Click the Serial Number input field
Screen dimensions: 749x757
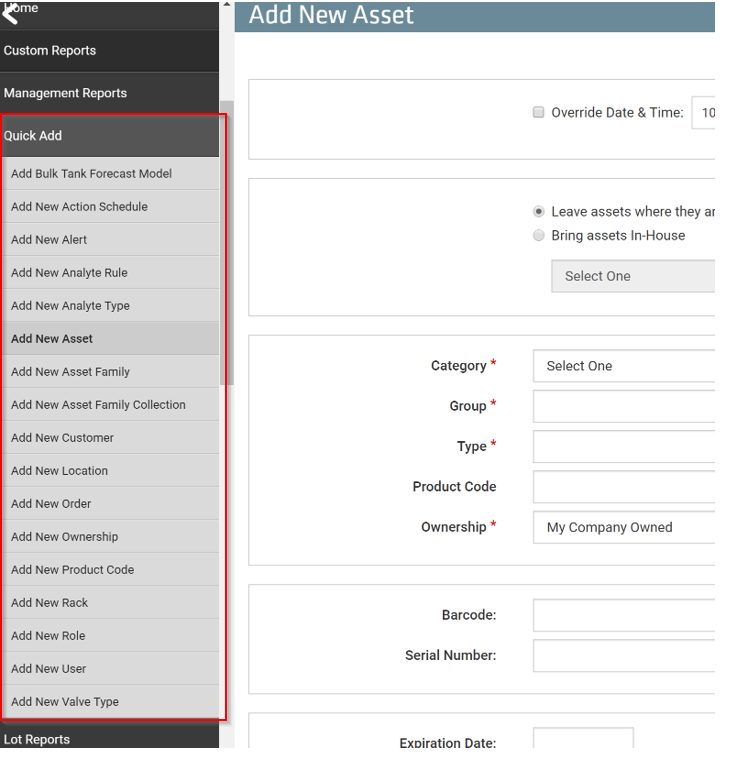pos(623,656)
